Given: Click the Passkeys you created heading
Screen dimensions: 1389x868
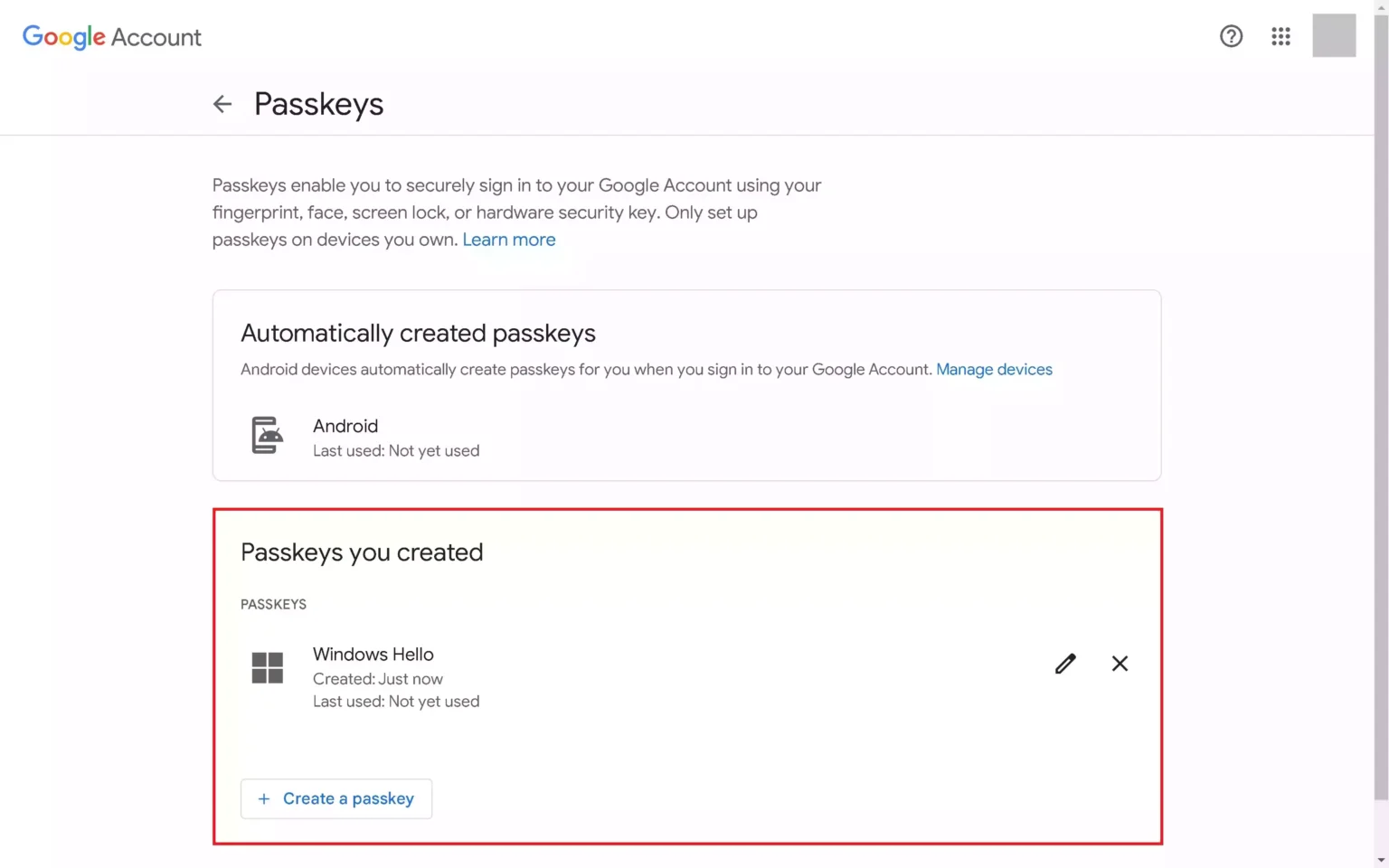Looking at the screenshot, I should click(362, 552).
